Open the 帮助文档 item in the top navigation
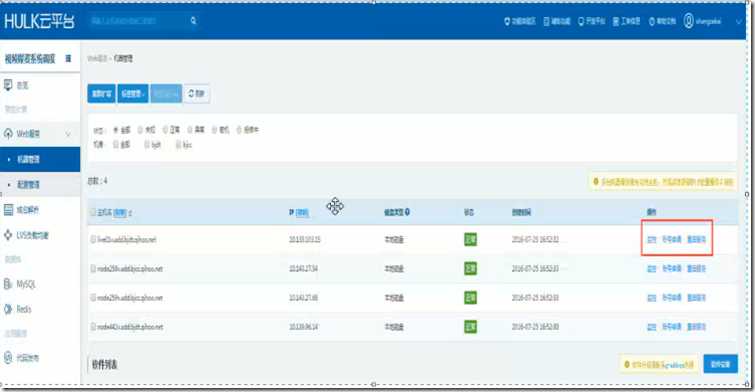Image resolution: width=755 pixels, height=392 pixels. coord(662,21)
